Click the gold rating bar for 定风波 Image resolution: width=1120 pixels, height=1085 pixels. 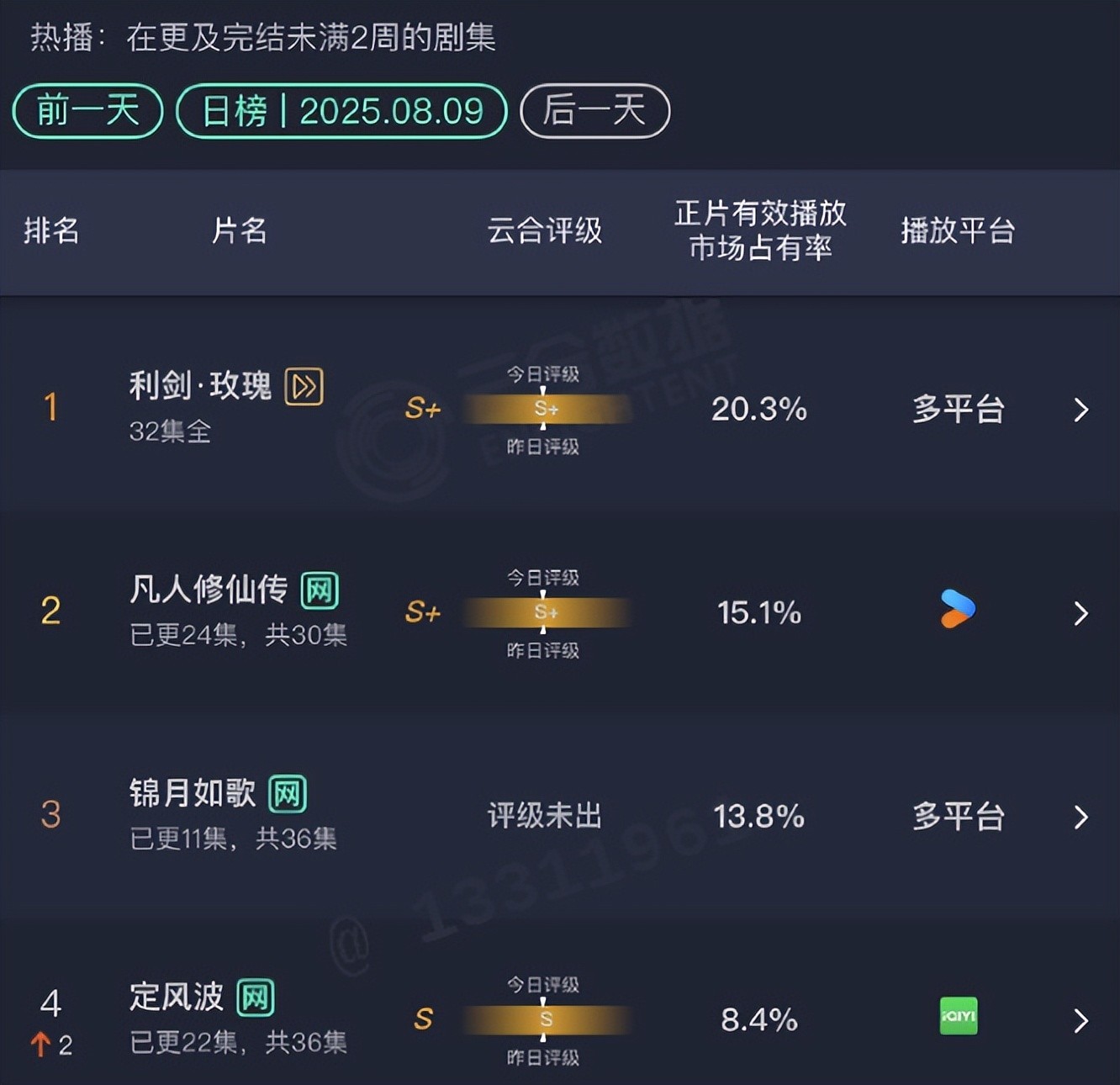tap(546, 1019)
